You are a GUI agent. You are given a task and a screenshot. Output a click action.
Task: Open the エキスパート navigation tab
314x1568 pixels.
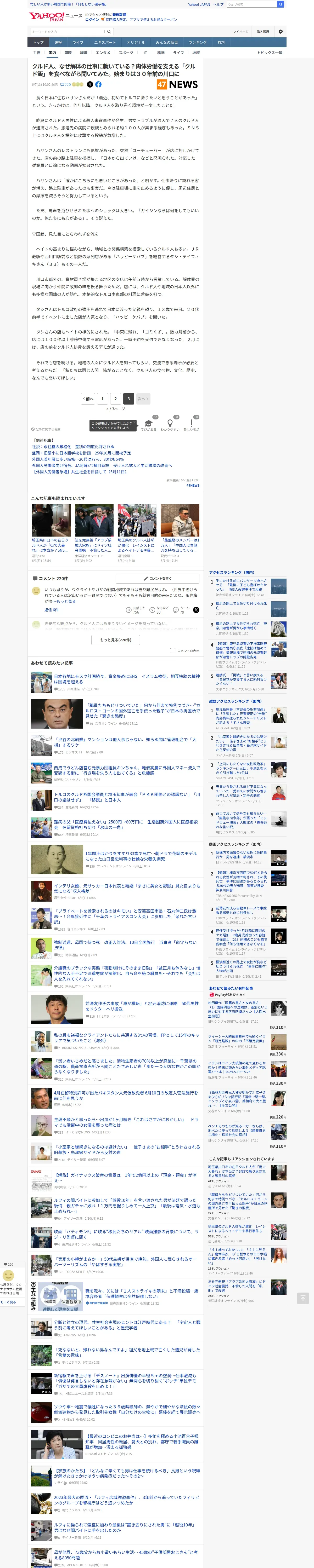[x=105, y=43]
